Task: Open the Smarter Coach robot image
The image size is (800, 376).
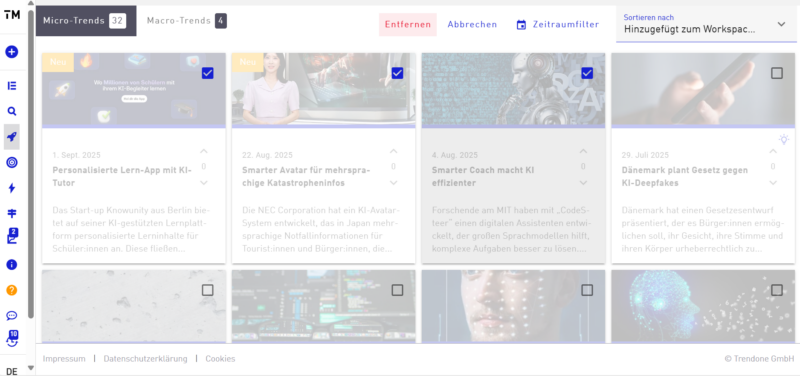Action: click(513, 89)
